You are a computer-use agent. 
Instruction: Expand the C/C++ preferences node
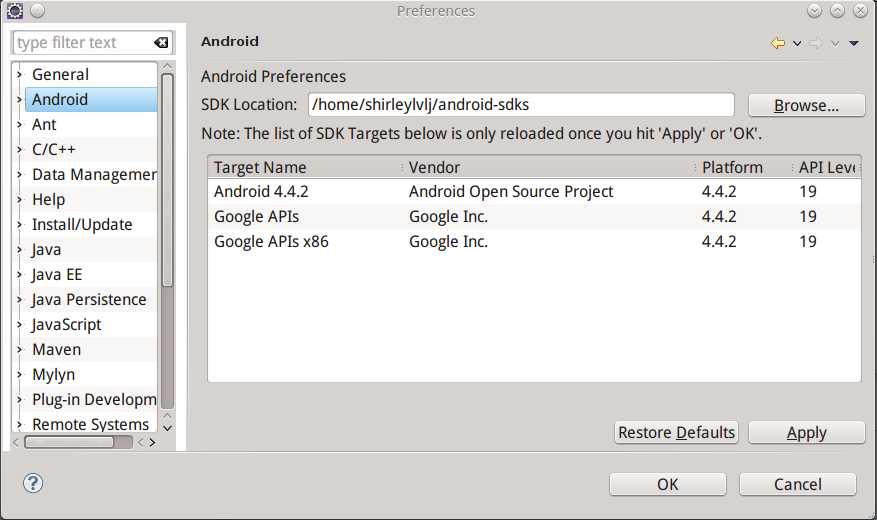(19, 149)
